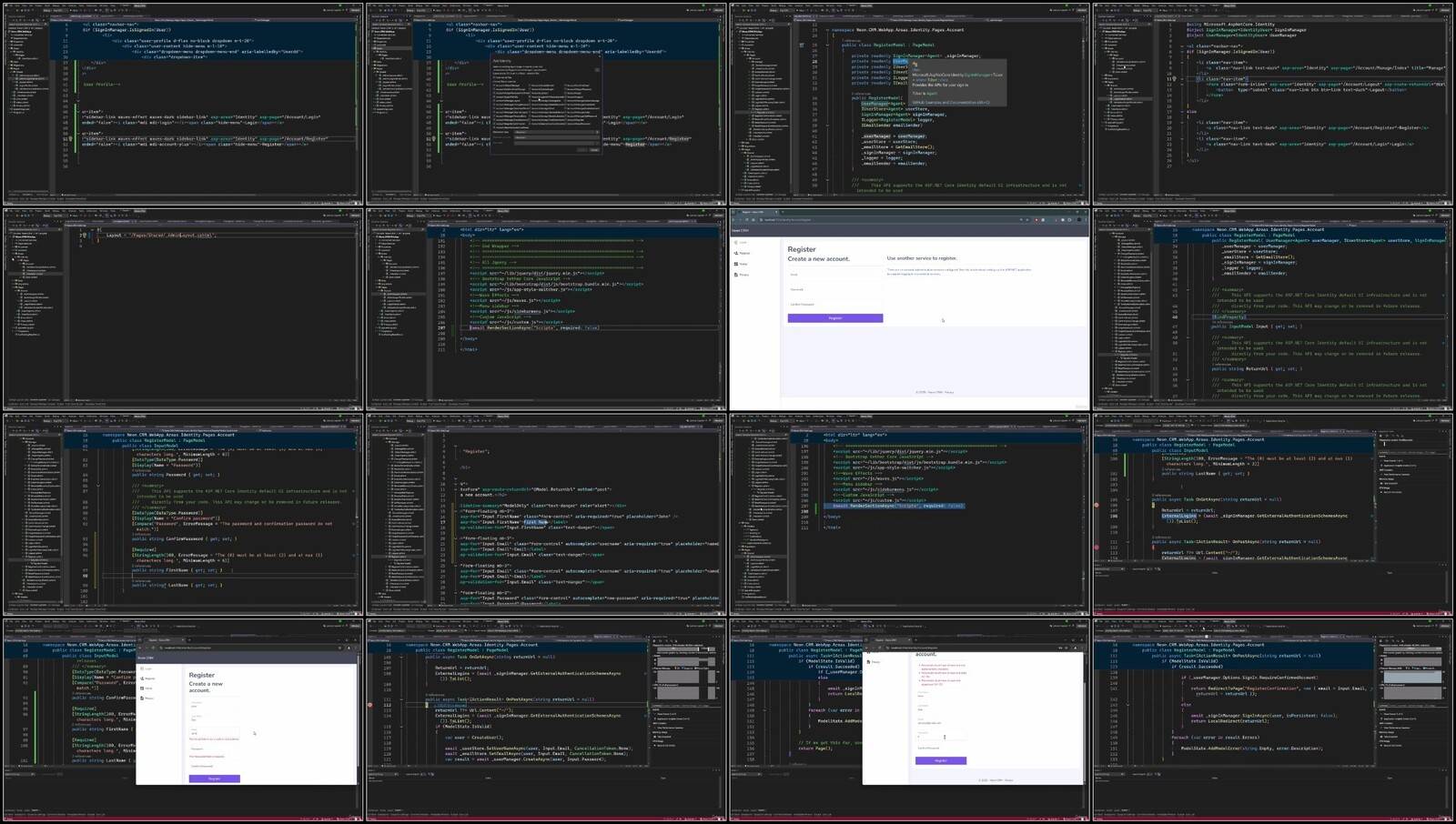The width and height of the screenshot is (1456, 824).
Task: Click the Register button in the bottom-left overlay browser
Action: 215,779
